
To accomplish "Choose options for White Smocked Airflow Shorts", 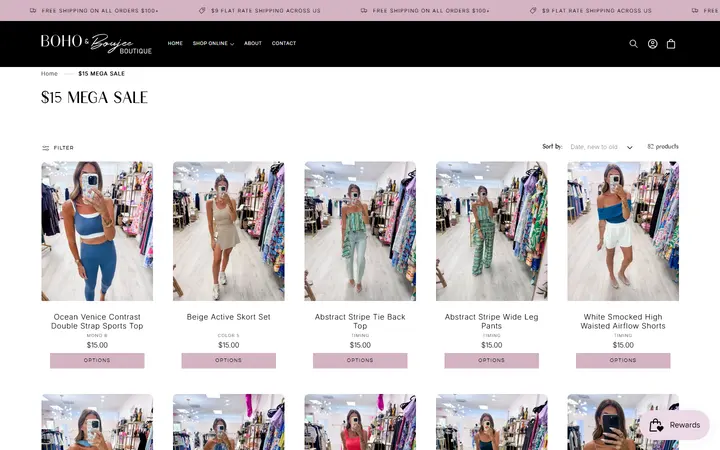I will pyautogui.click(x=623, y=360).
